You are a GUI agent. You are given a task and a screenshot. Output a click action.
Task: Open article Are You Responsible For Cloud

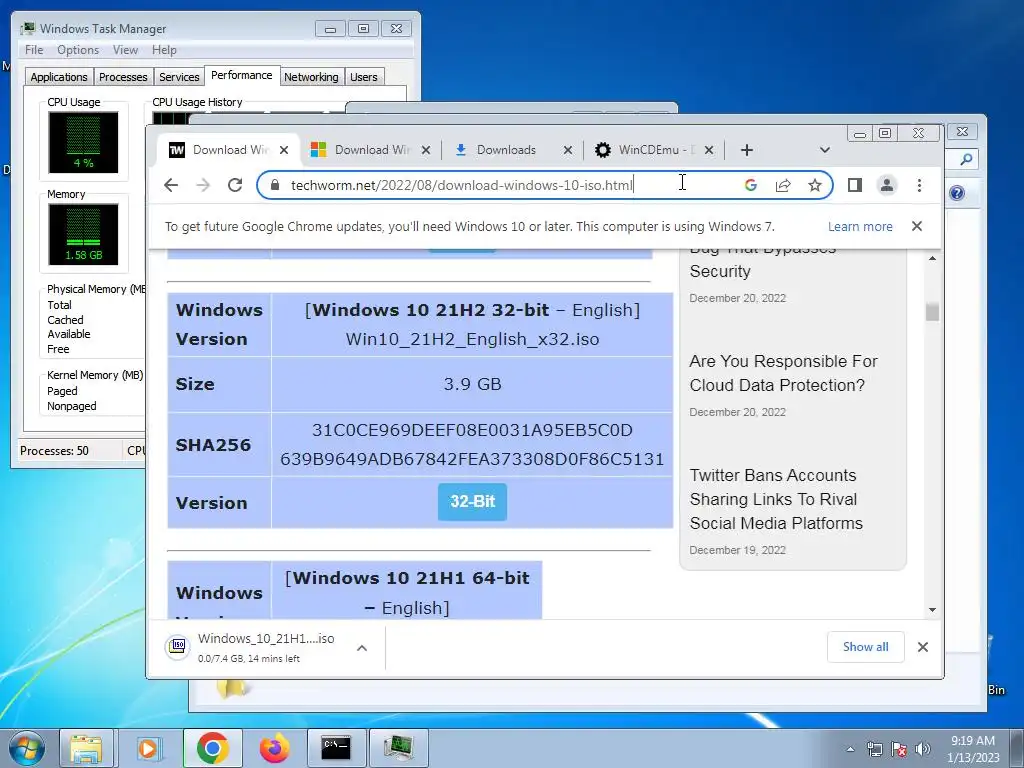tap(783, 374)
